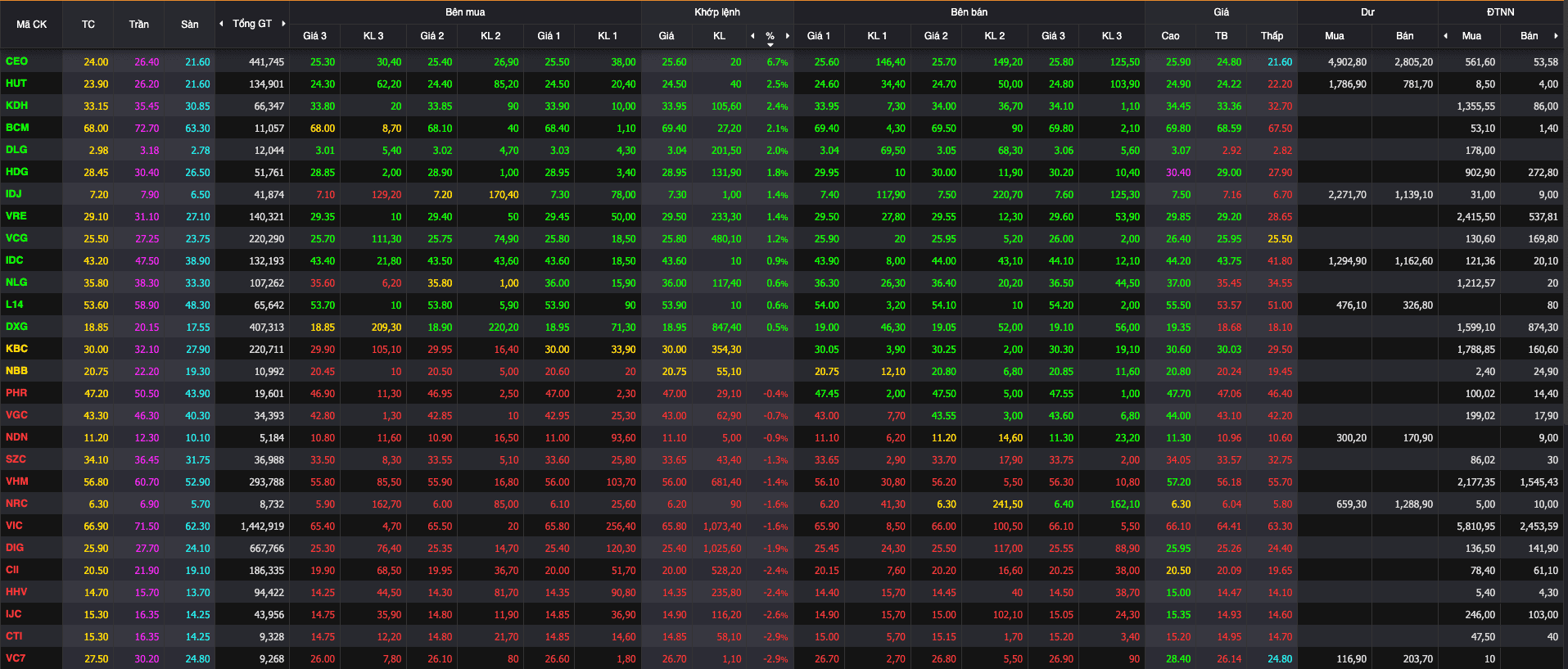Click the Tổng GT column header
The width and height of the screenshot is (1568, 669).
252,24
